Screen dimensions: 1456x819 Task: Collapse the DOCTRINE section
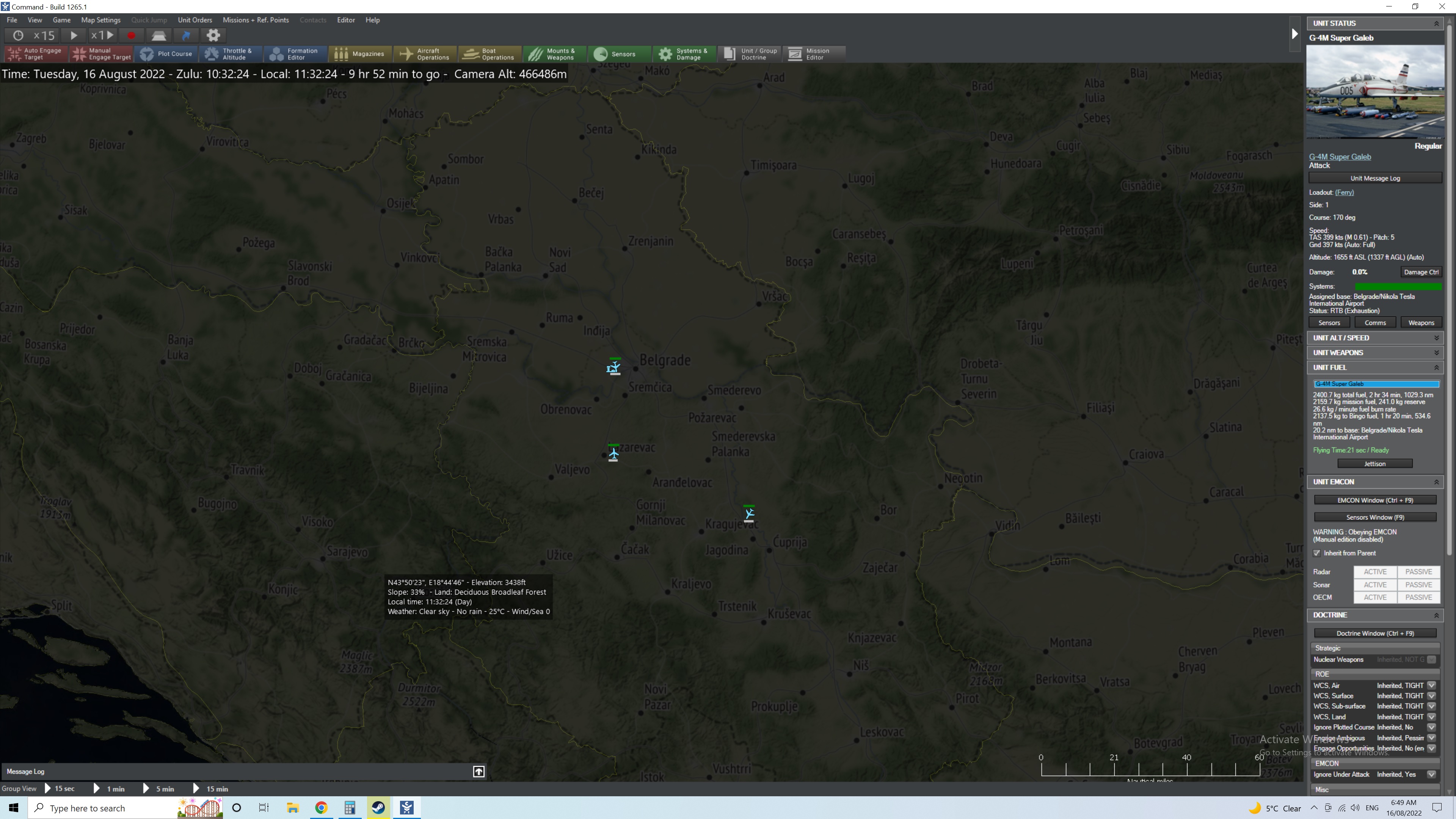point(1436,615)
